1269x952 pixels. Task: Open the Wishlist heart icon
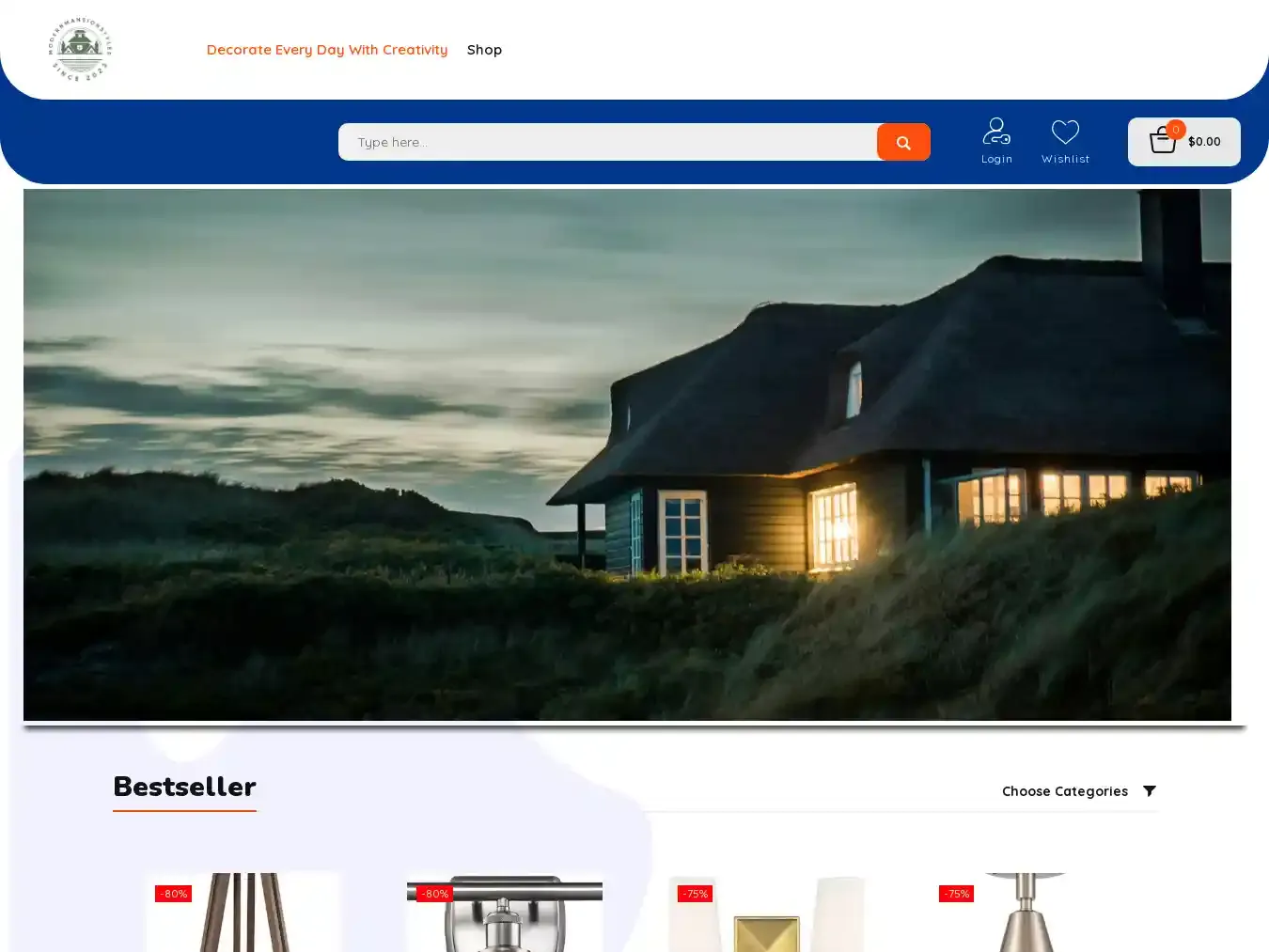point(1065,132)
